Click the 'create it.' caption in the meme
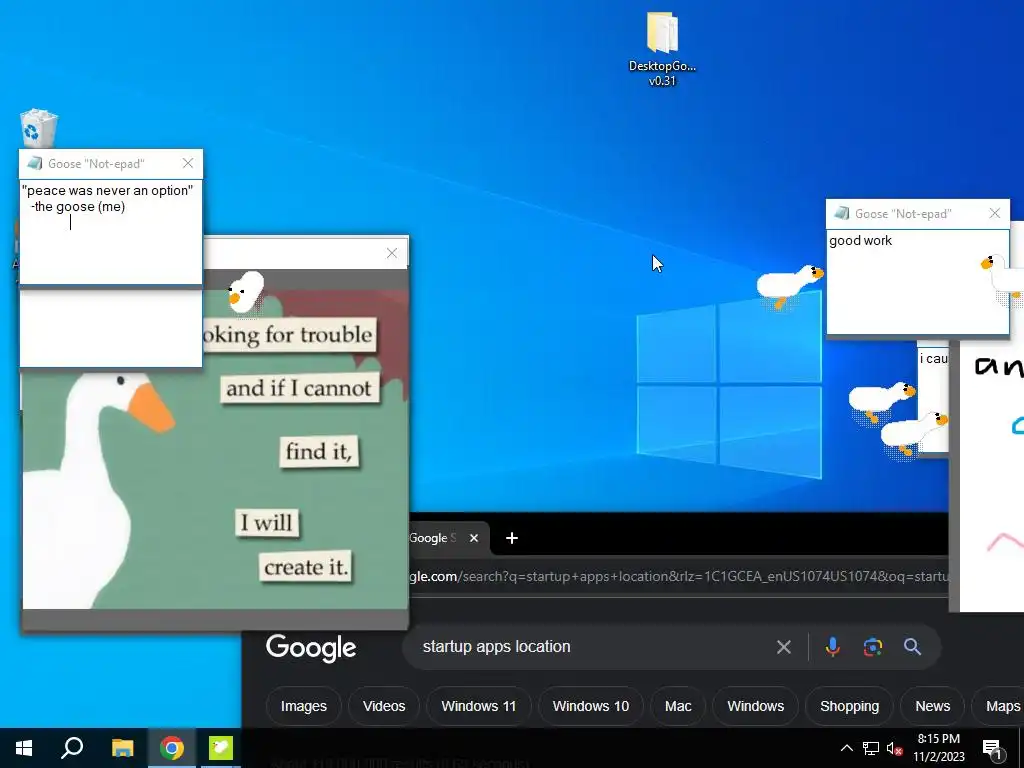 306,567
